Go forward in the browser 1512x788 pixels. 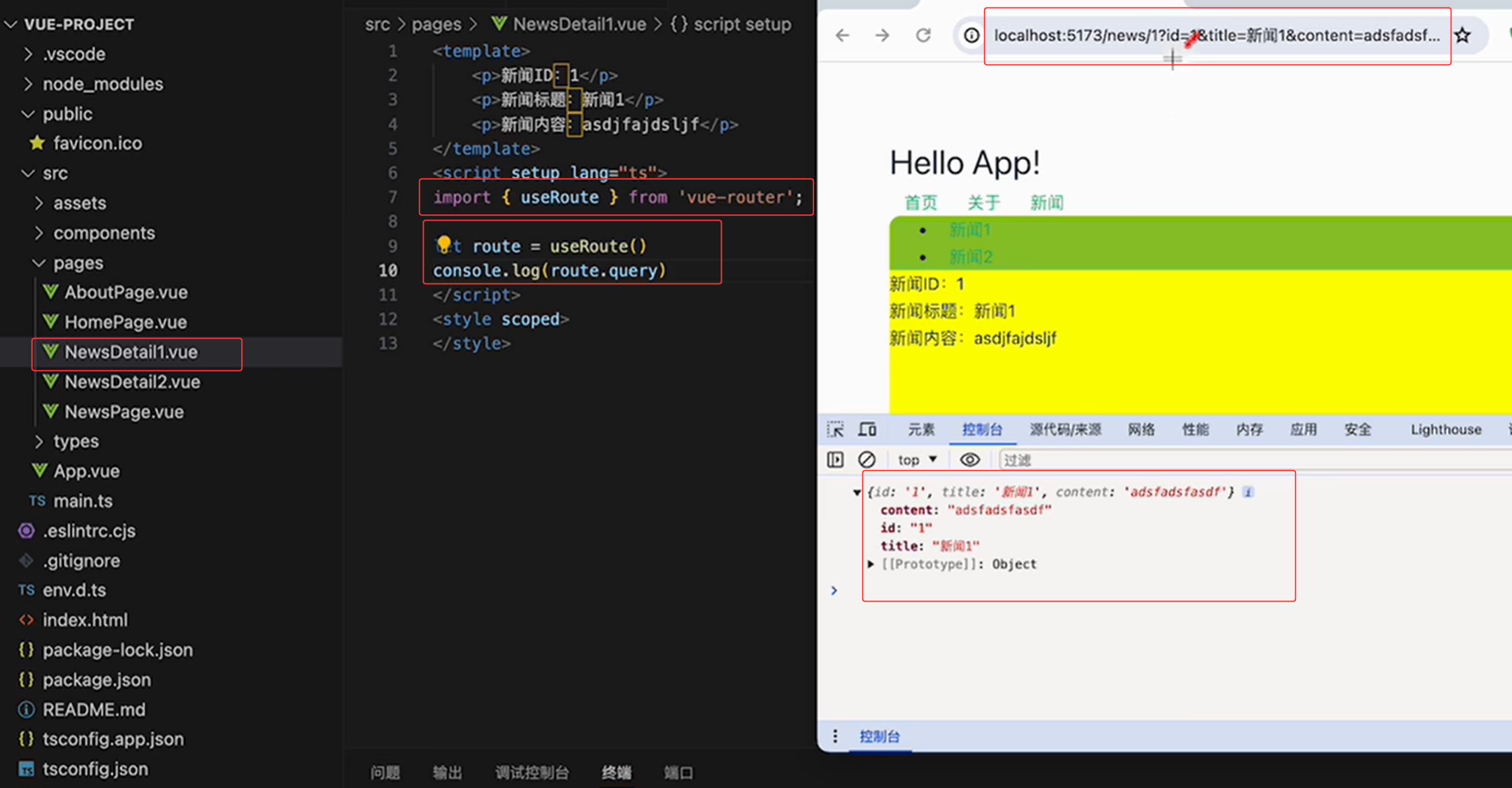pos(882,35)
